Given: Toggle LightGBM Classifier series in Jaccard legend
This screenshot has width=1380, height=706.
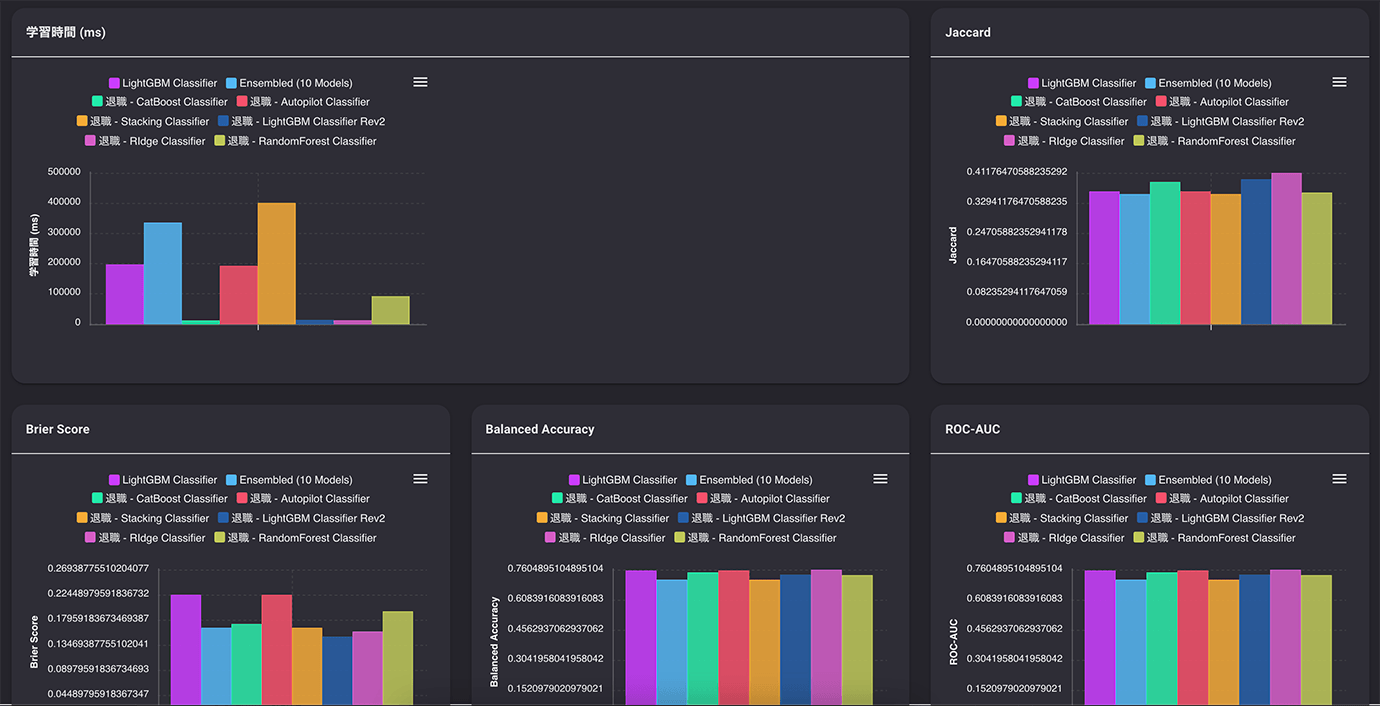Looking at the screenshot, I should point(1082,83).
